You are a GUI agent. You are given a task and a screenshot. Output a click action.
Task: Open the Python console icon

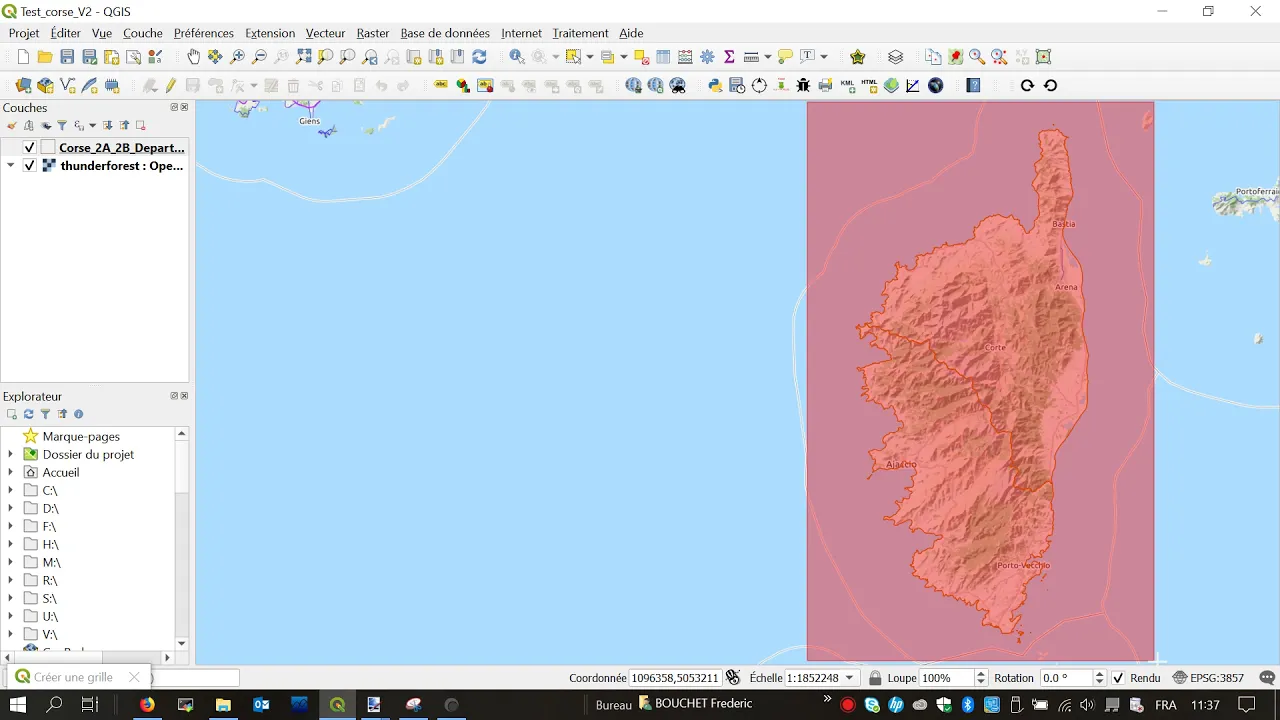click(x=715, y=86)
